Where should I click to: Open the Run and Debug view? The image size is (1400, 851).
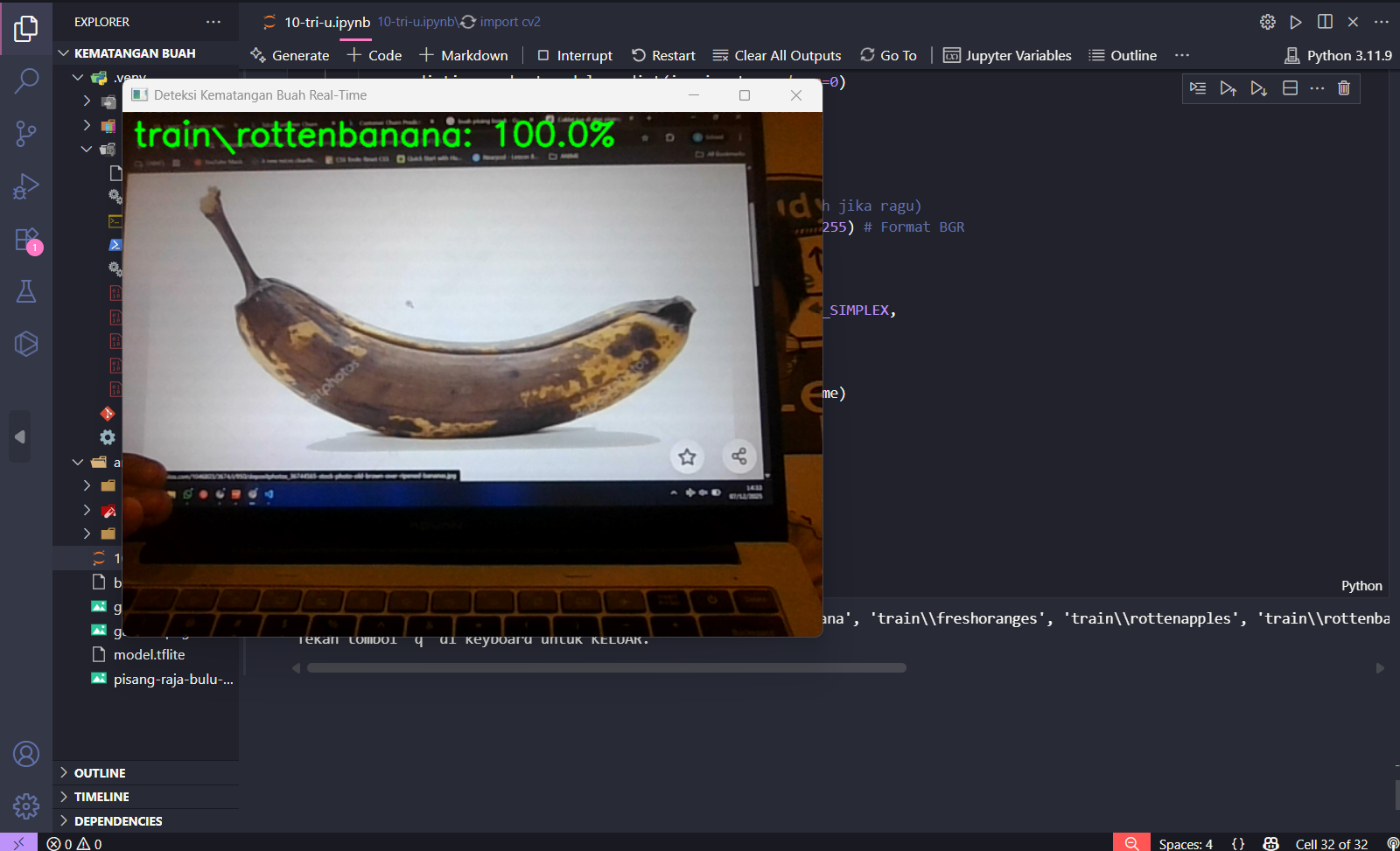(26, 186)
